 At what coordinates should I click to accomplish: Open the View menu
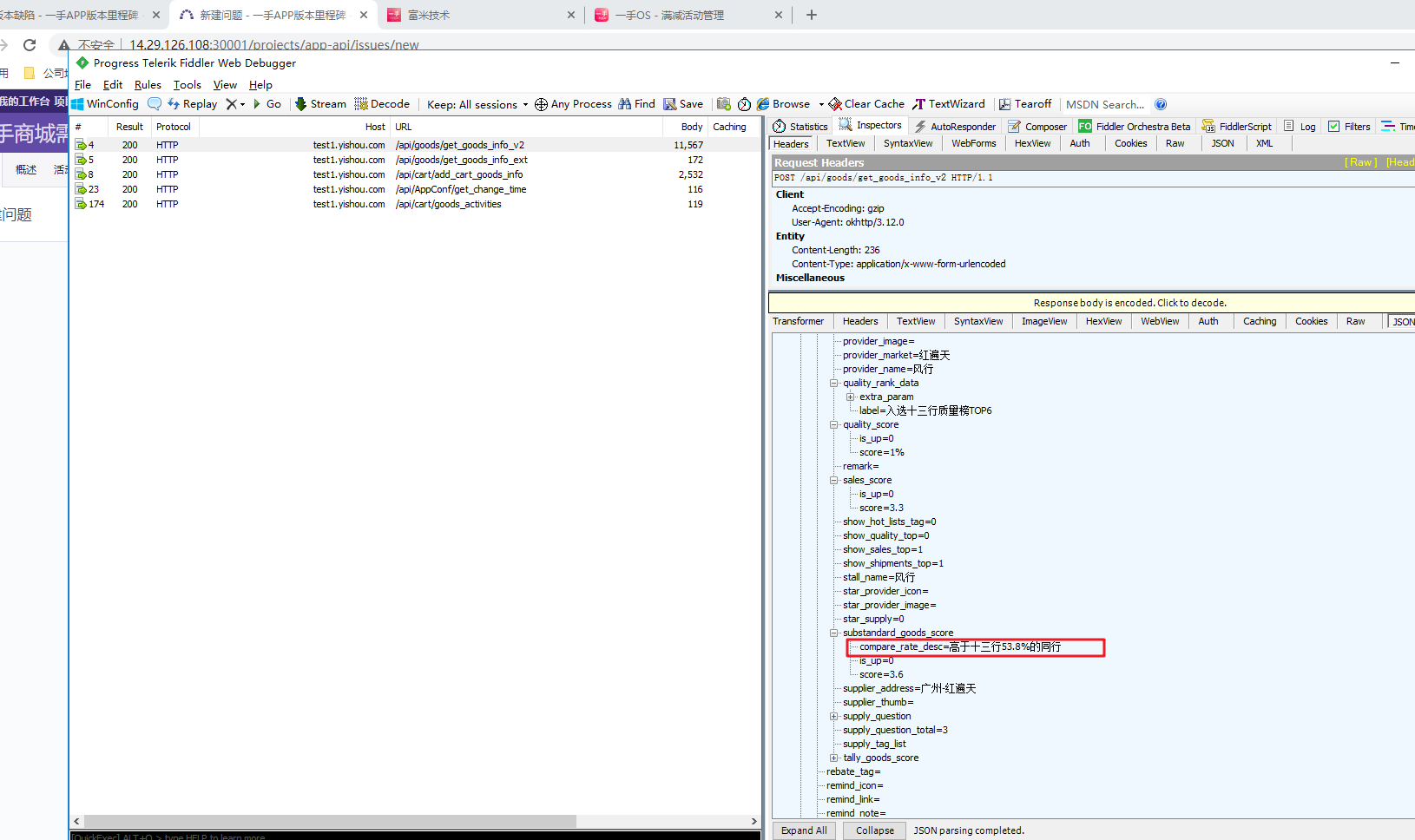(x=225, y=85)
